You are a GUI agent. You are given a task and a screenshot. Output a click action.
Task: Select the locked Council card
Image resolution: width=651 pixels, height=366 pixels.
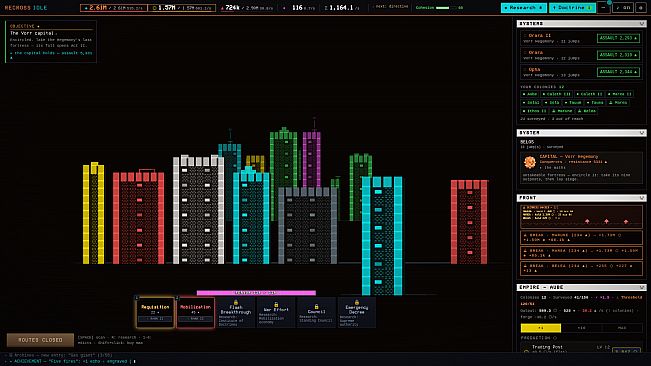coord(316,312)
